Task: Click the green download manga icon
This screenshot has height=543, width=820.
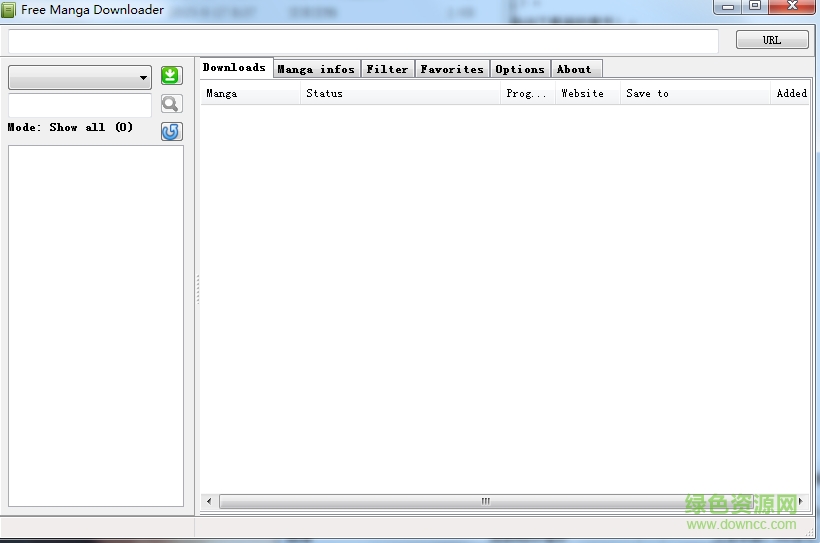Action: tap(171, 76)
